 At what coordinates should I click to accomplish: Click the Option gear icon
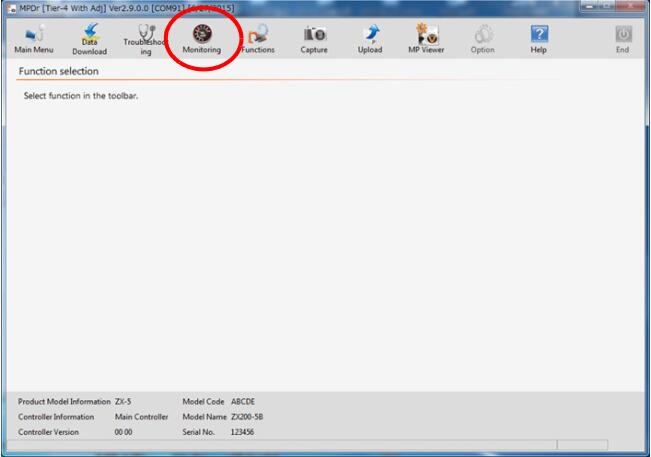click(x=482, y=38)
